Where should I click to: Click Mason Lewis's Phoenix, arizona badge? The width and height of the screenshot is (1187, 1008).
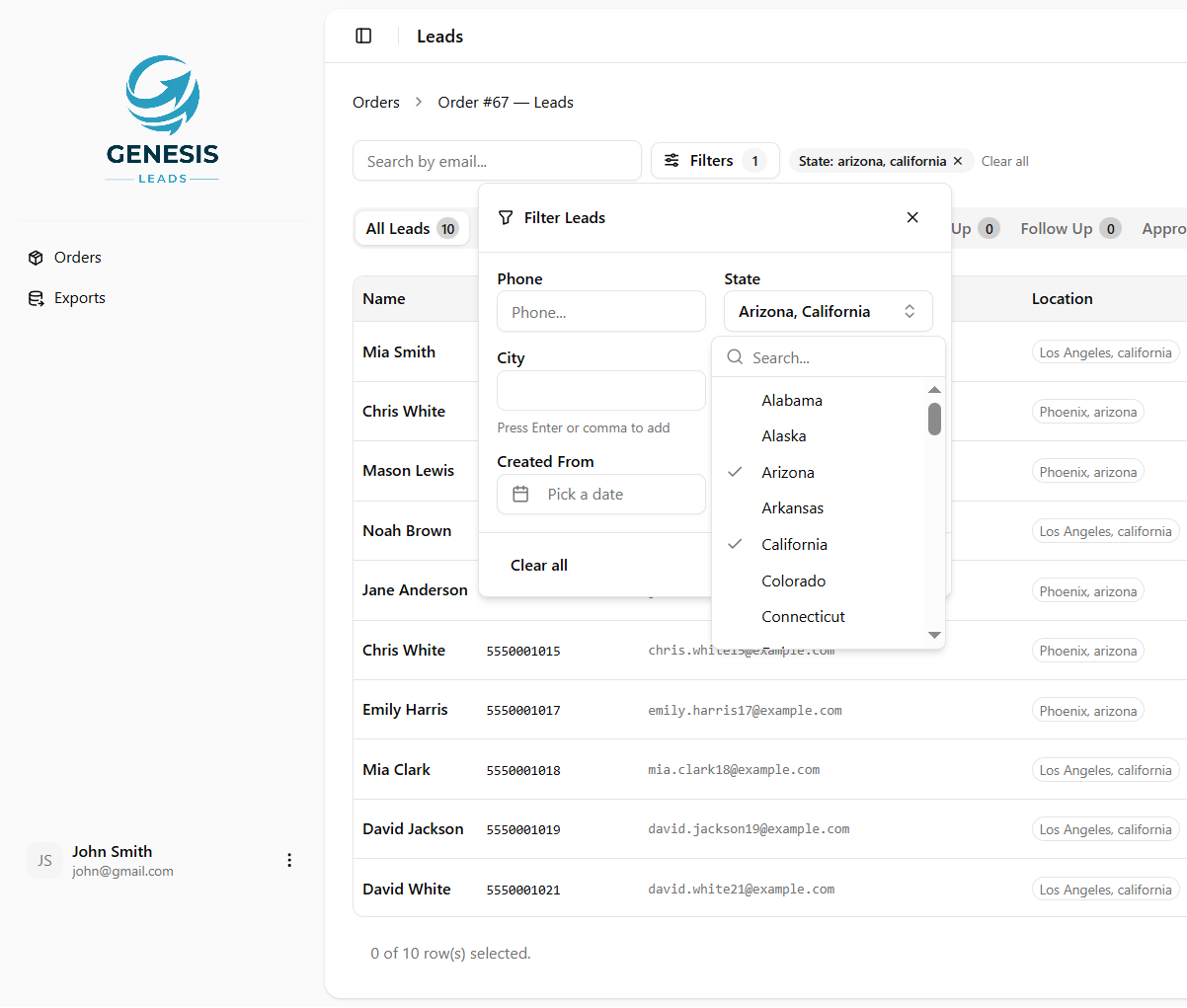[1088, 472]
